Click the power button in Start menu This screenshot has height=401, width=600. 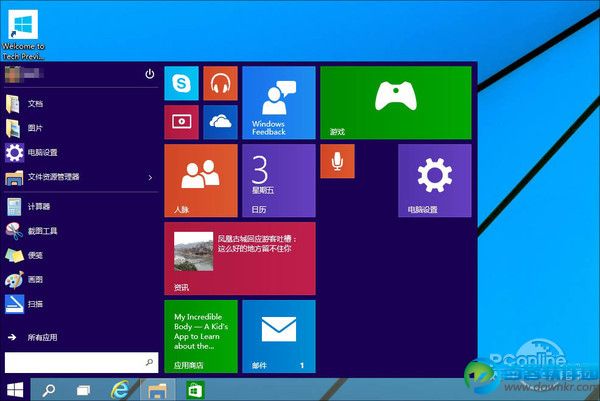150,74
